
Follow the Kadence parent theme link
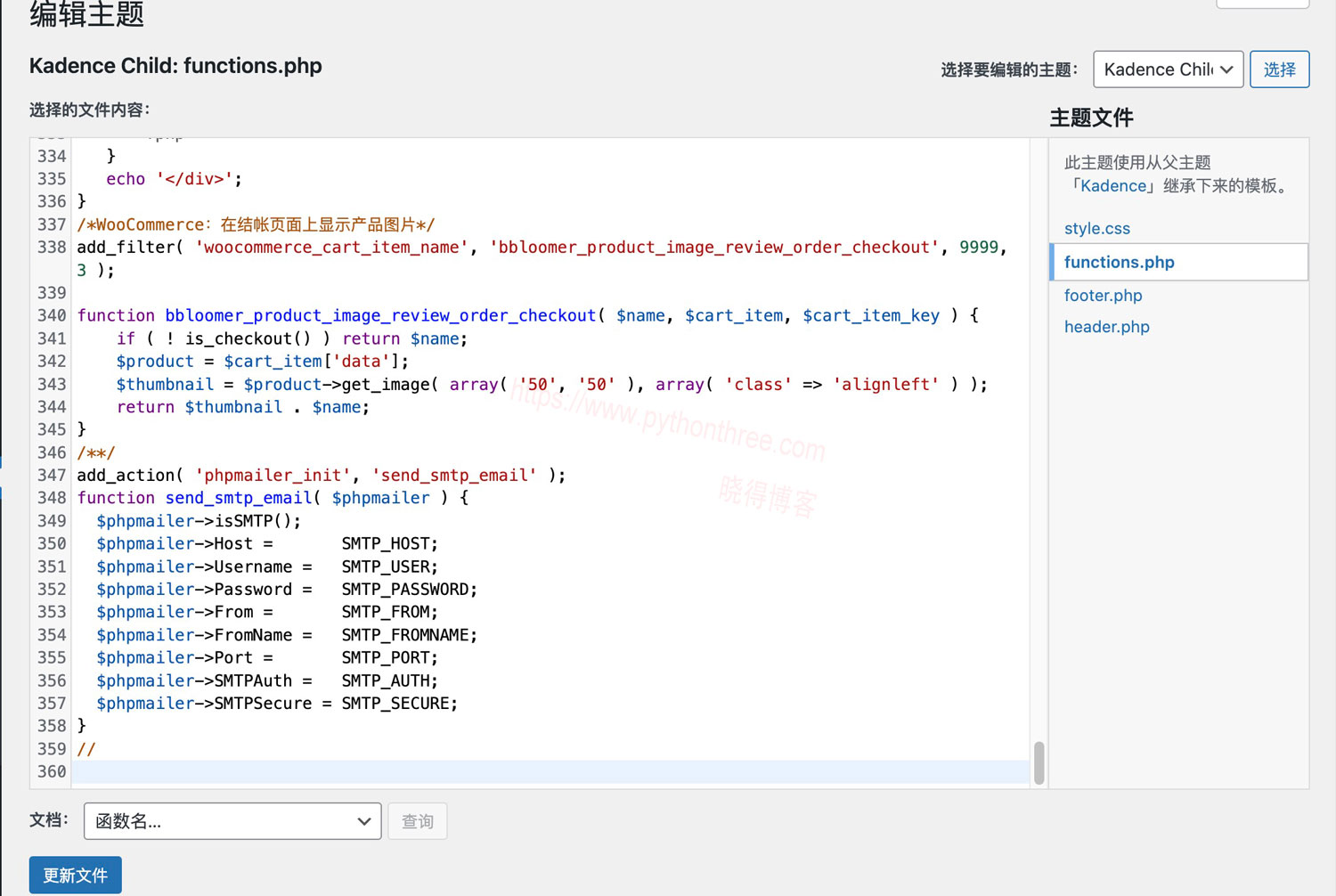click(x=1113, y=186)
